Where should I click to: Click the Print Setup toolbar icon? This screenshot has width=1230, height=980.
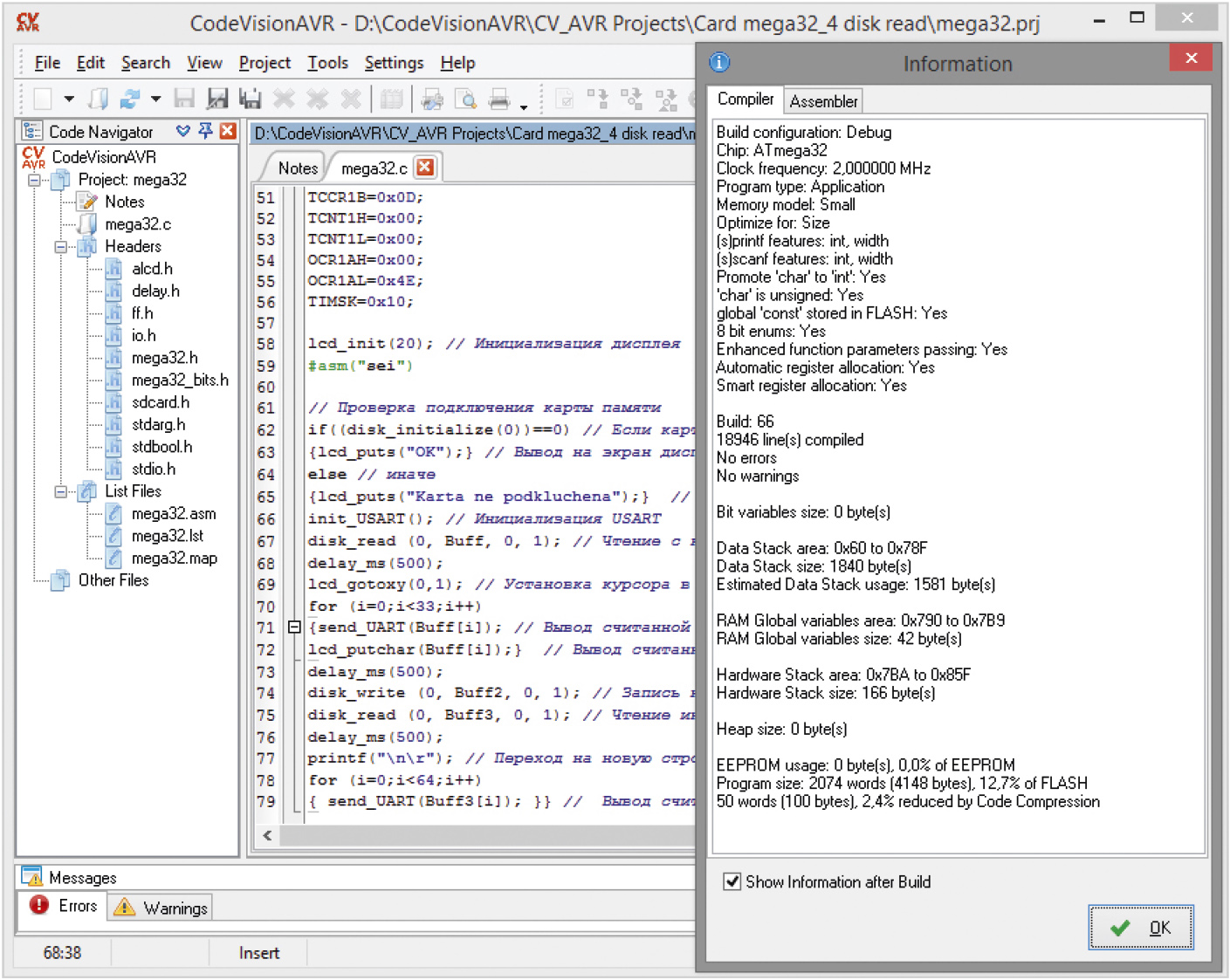[433, 99]
